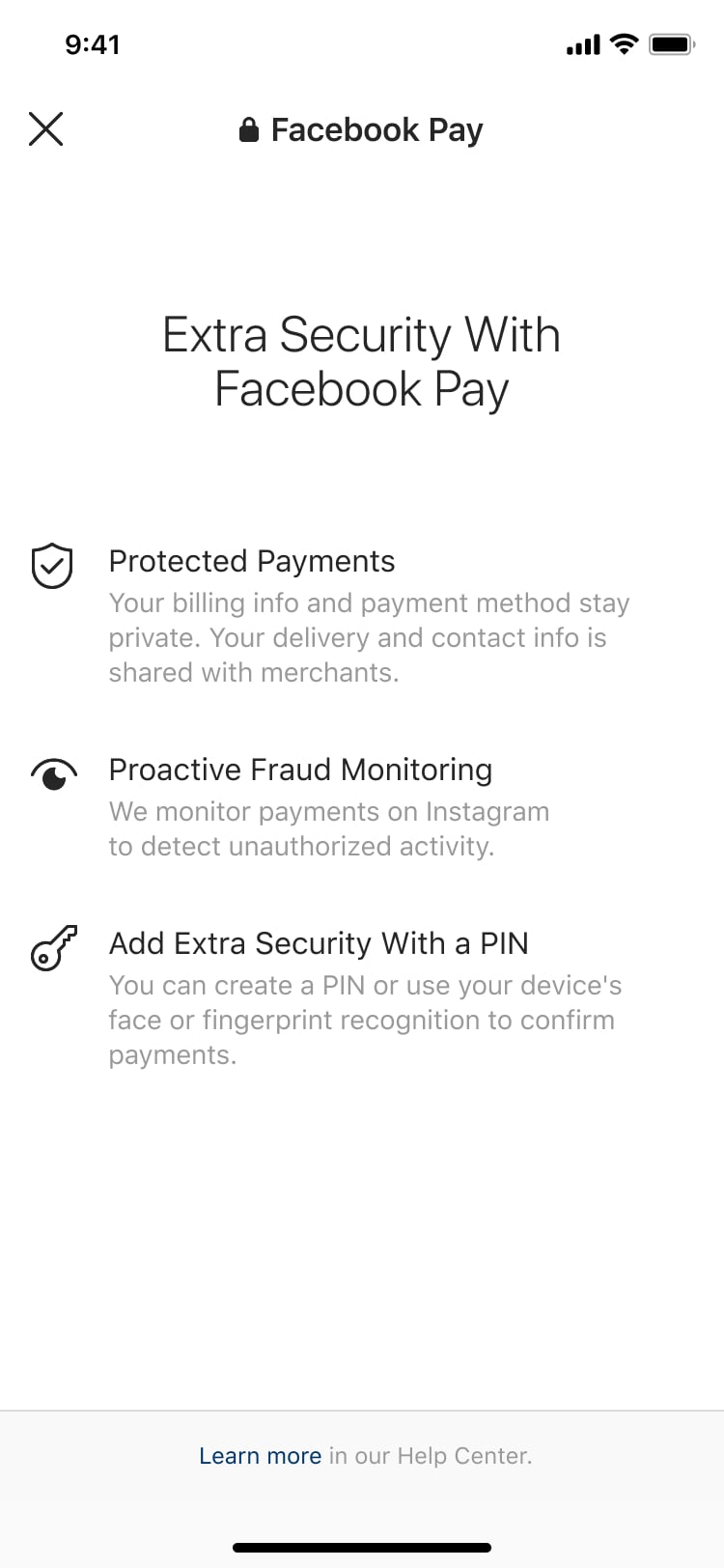This screenshot has width=724, height=1568.
Task: Select Add Extra Security With a PIN
Action: 319,943
